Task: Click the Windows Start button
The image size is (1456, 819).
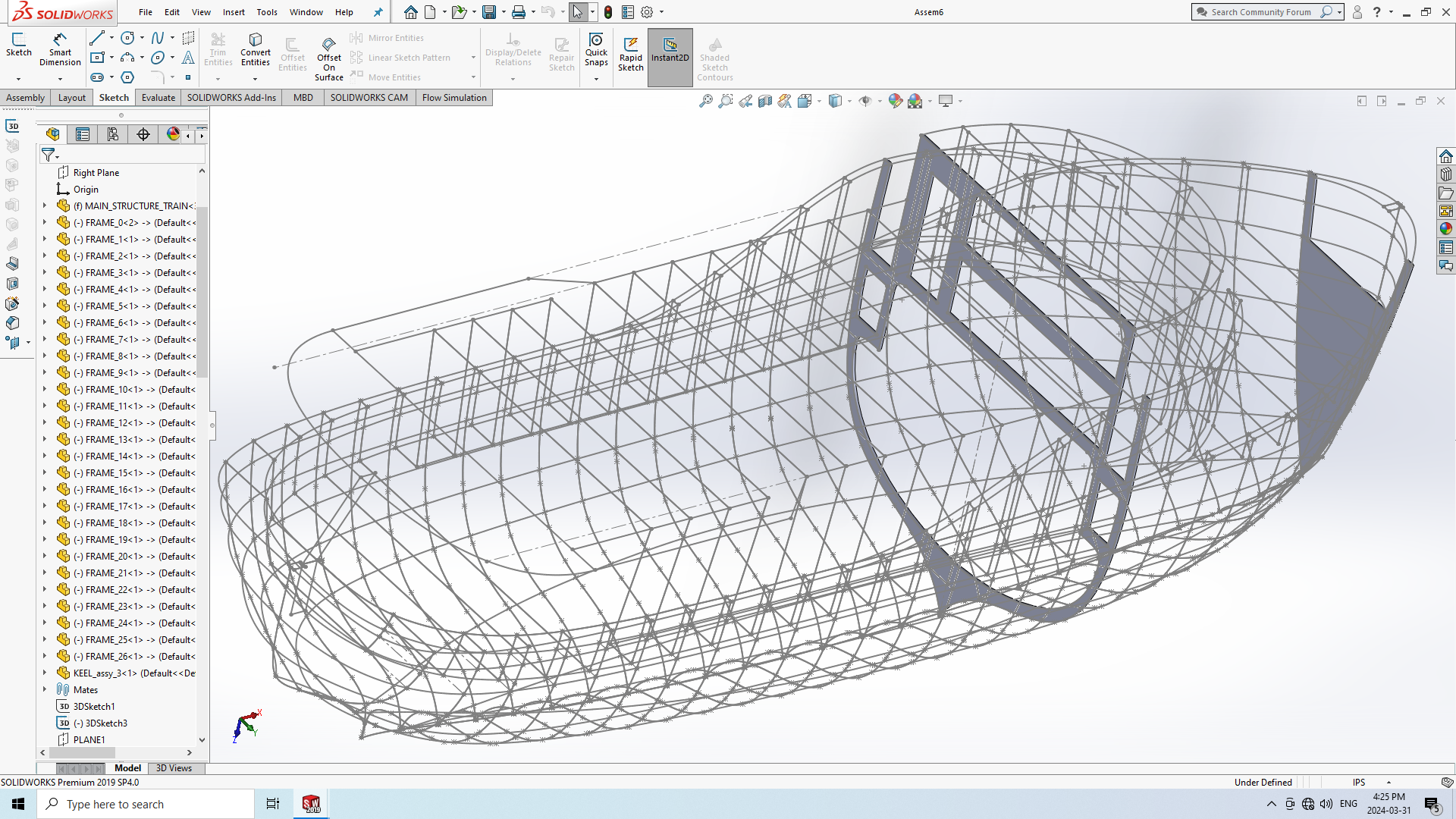Action: [x=18, y=804]
